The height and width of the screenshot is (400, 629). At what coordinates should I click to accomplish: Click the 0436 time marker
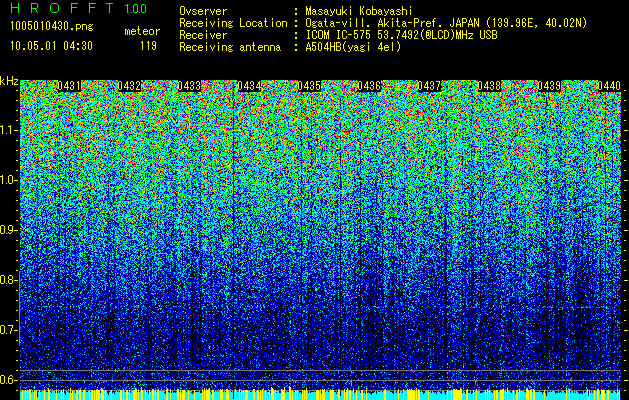369,86
